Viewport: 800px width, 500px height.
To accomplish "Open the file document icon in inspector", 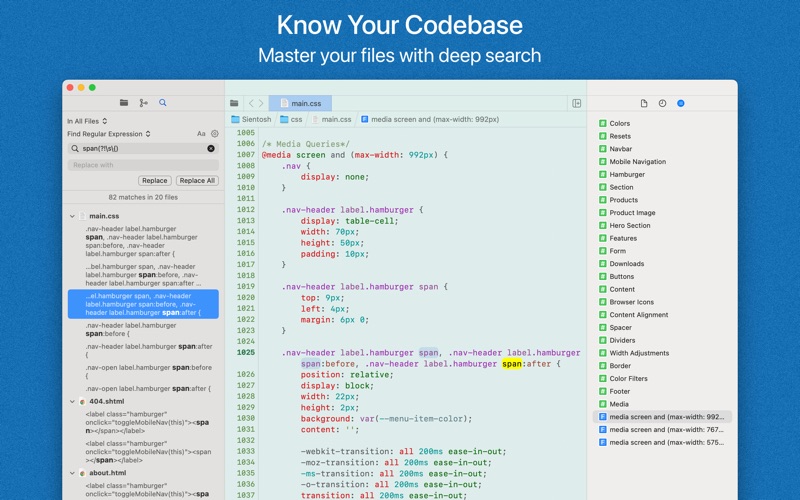I will (x=644, y=104).
